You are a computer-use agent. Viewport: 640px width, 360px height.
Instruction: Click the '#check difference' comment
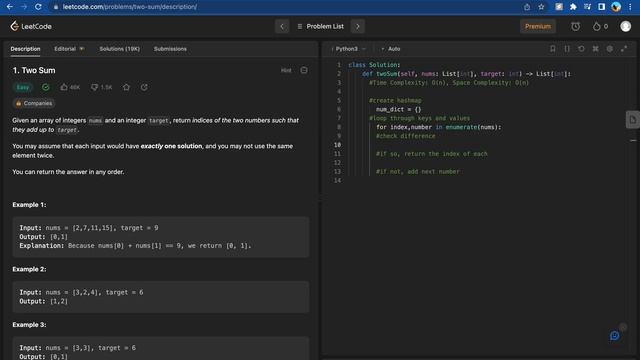(x=406, y=136)
